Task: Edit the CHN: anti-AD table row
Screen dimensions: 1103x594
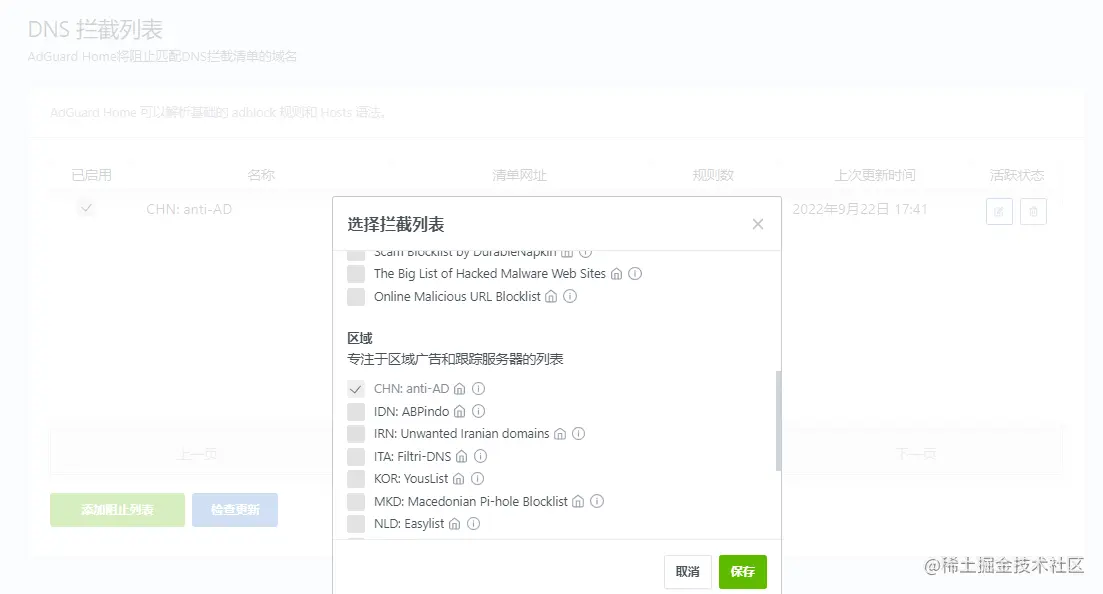Action: pos(999,211)
